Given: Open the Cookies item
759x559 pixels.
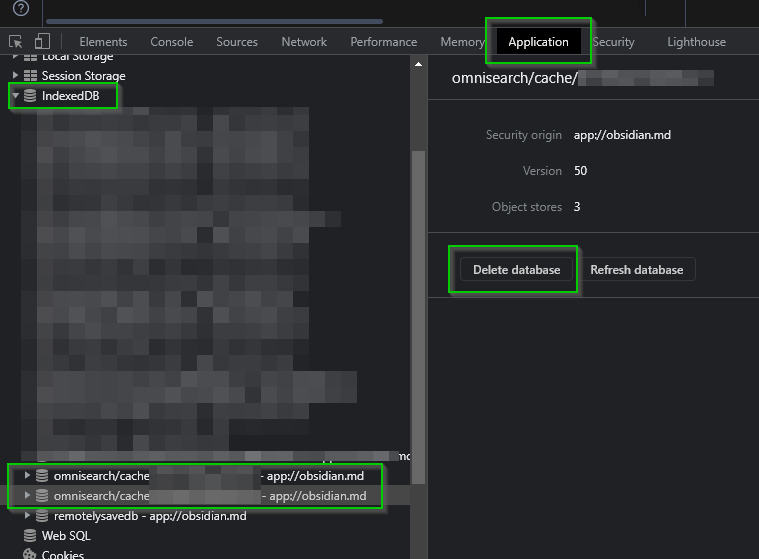Looking at the screenshot, I should 62,555.
